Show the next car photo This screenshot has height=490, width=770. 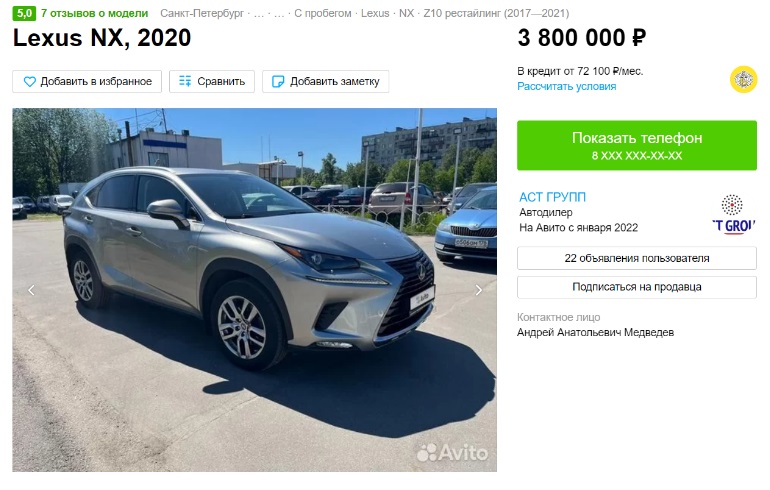tap(479, 290)
